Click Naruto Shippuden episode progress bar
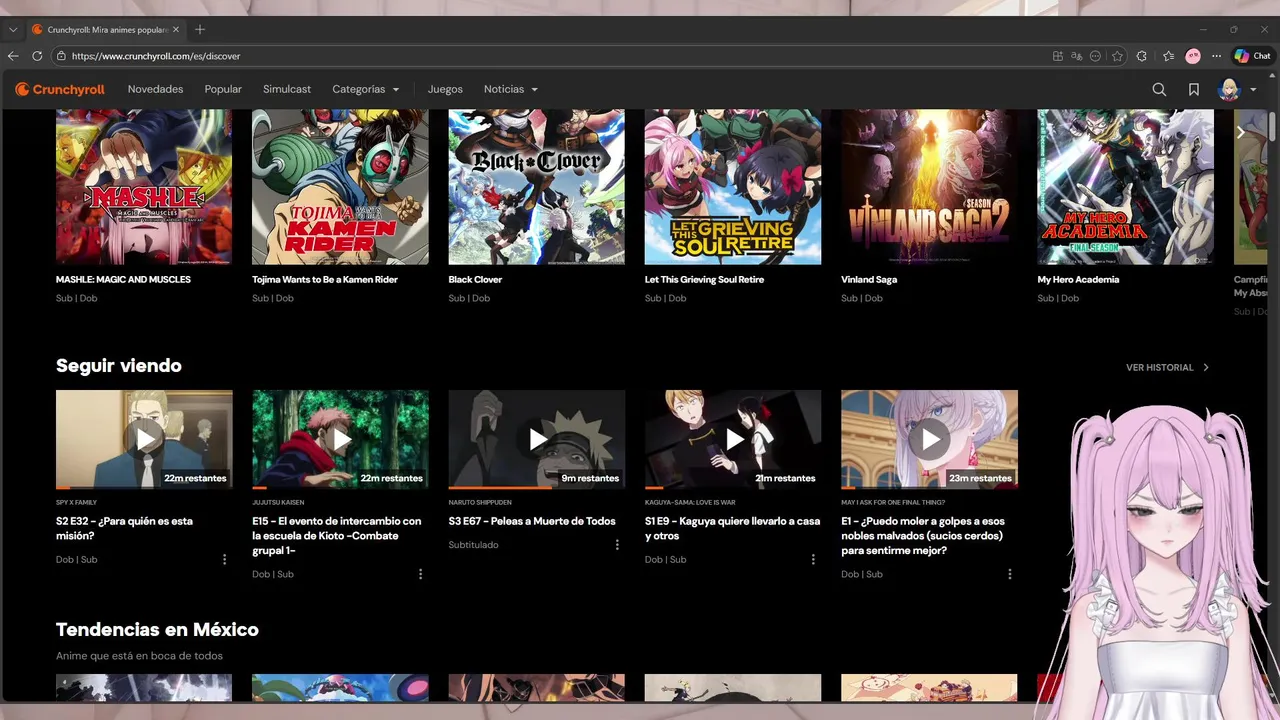This screenshot has height=720, width=1280. [537, 488]
